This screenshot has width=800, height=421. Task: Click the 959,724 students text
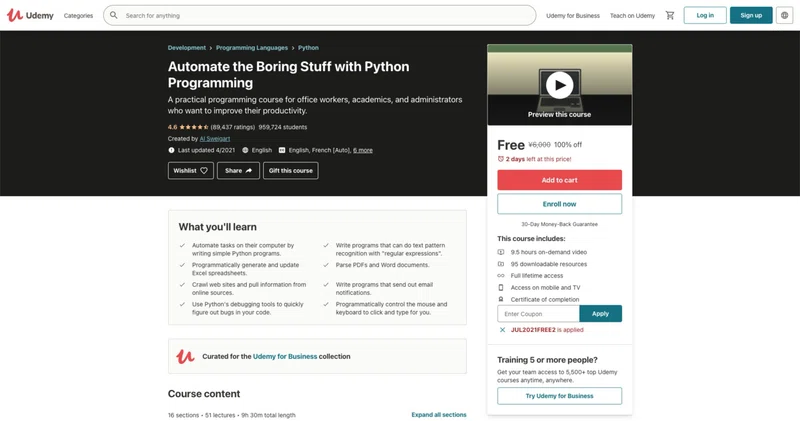[x=283, y=127]
